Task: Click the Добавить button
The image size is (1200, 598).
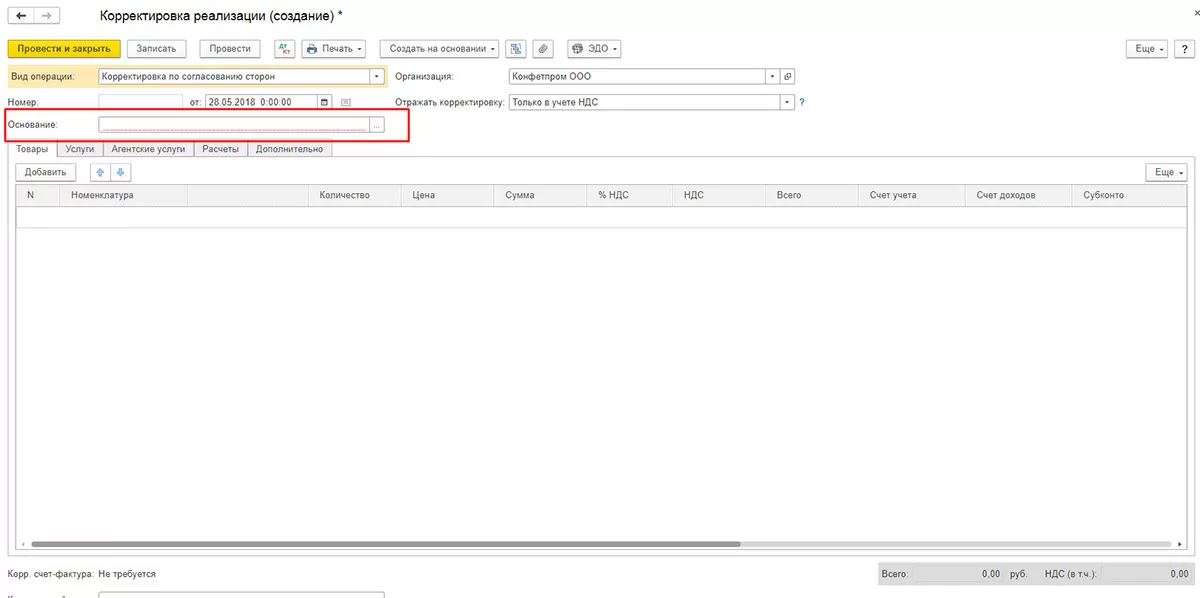Action: [45, 172]
